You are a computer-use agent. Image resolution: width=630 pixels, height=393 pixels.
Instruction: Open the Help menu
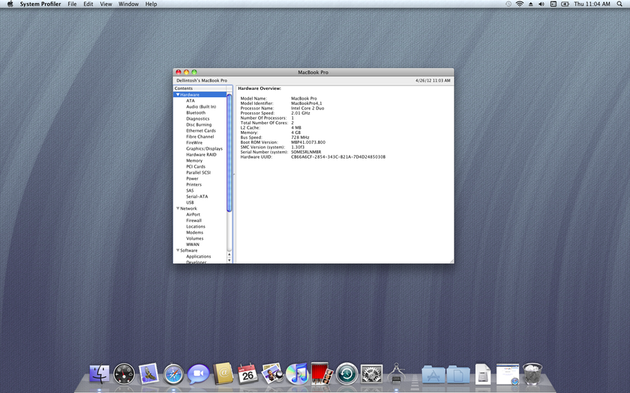point(151,4)
